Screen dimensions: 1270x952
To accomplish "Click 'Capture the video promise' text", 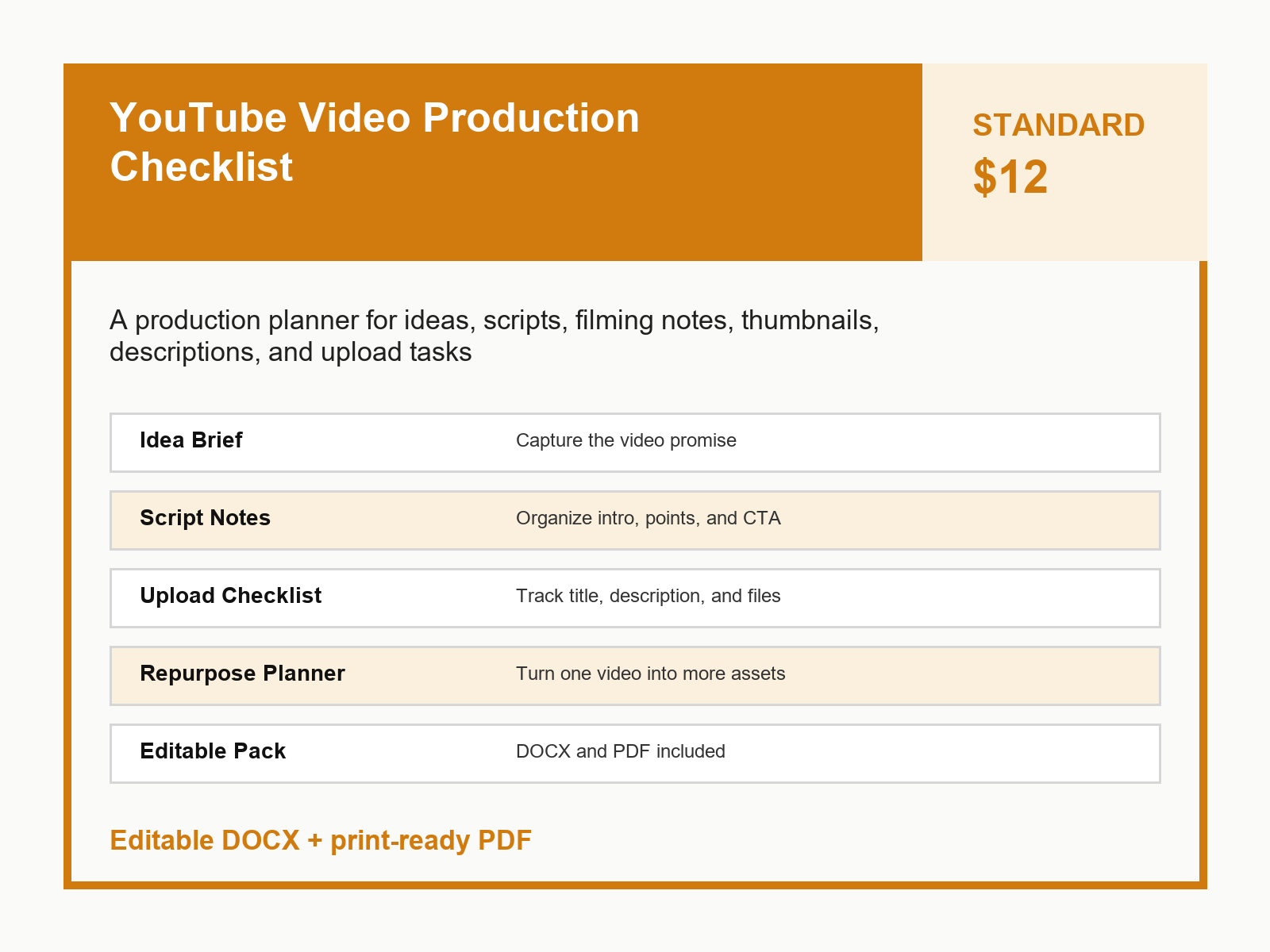I will (626, 440).
